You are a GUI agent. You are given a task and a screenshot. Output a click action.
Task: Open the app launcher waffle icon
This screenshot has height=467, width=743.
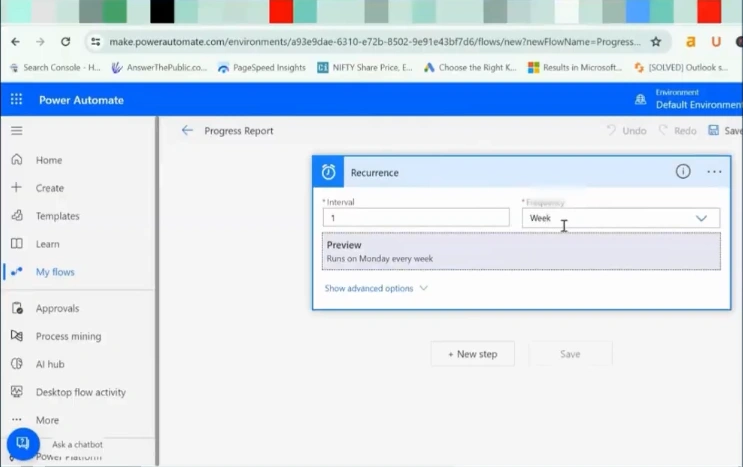click(x=17, y=99)
